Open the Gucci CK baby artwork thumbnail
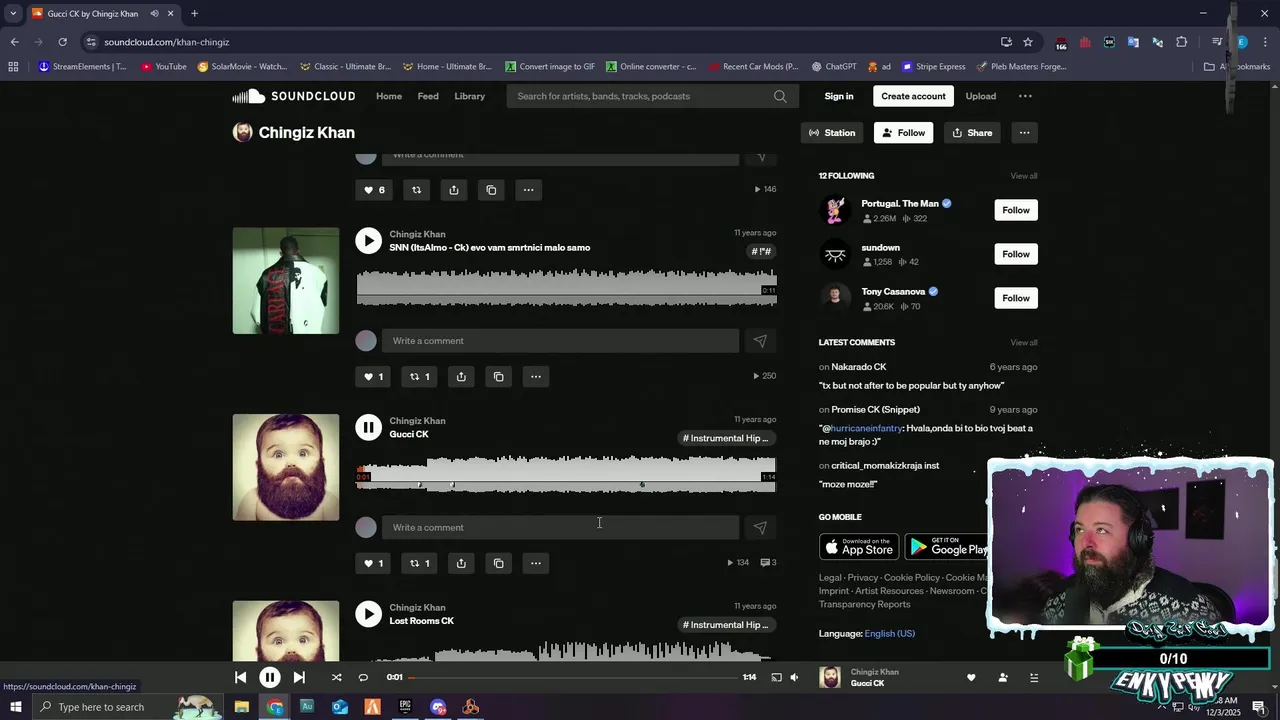The width and height of the screenshot is (1280, 720). [286, 467]
